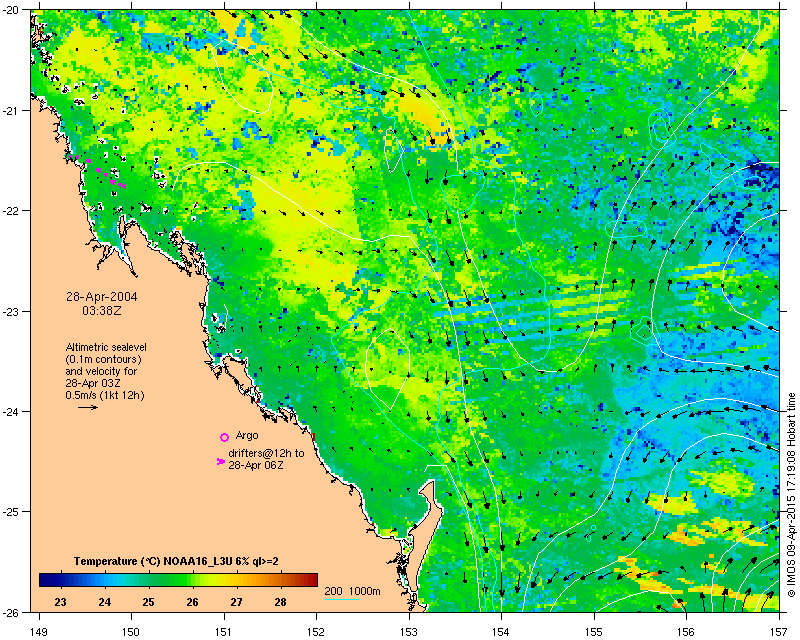Click the colorbar tick label 28
The image size is (800, 640).
pyautogui.click(x=280, y=602)
